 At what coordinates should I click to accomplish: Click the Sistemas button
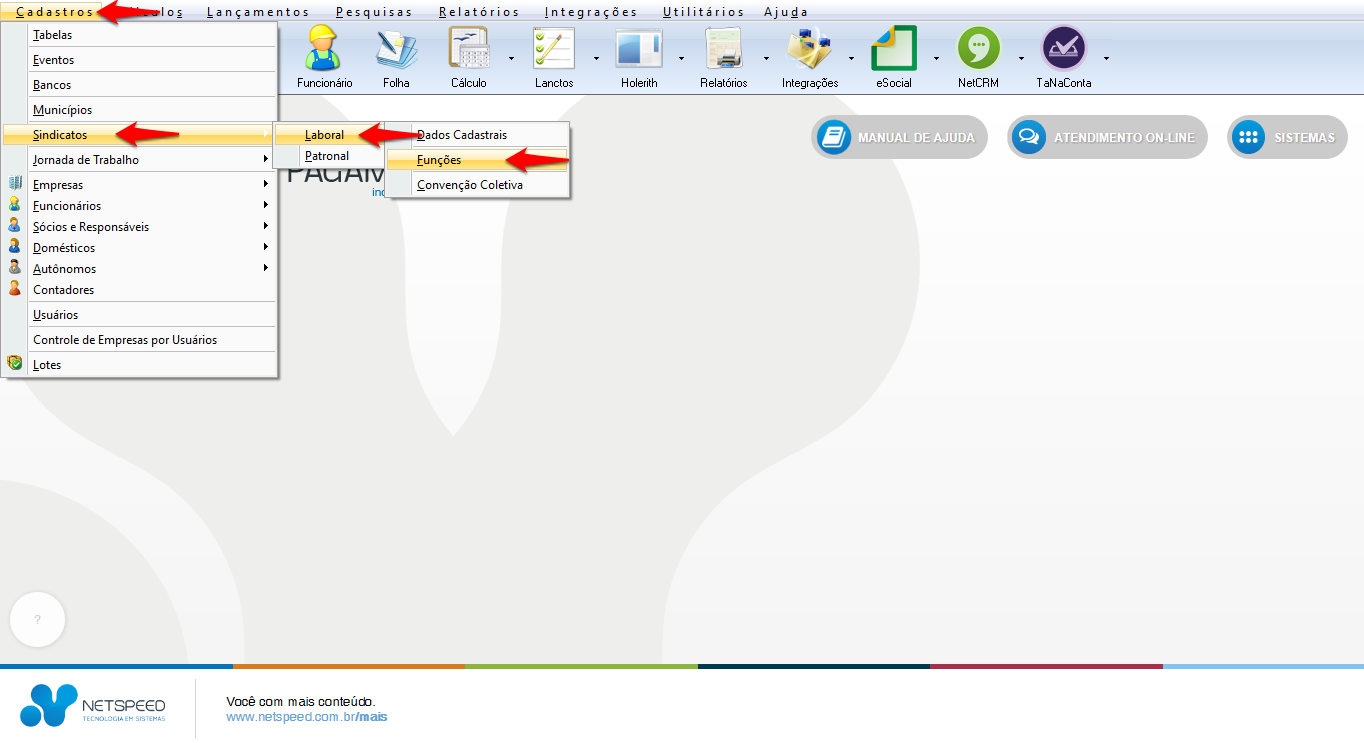[1287, 137]
